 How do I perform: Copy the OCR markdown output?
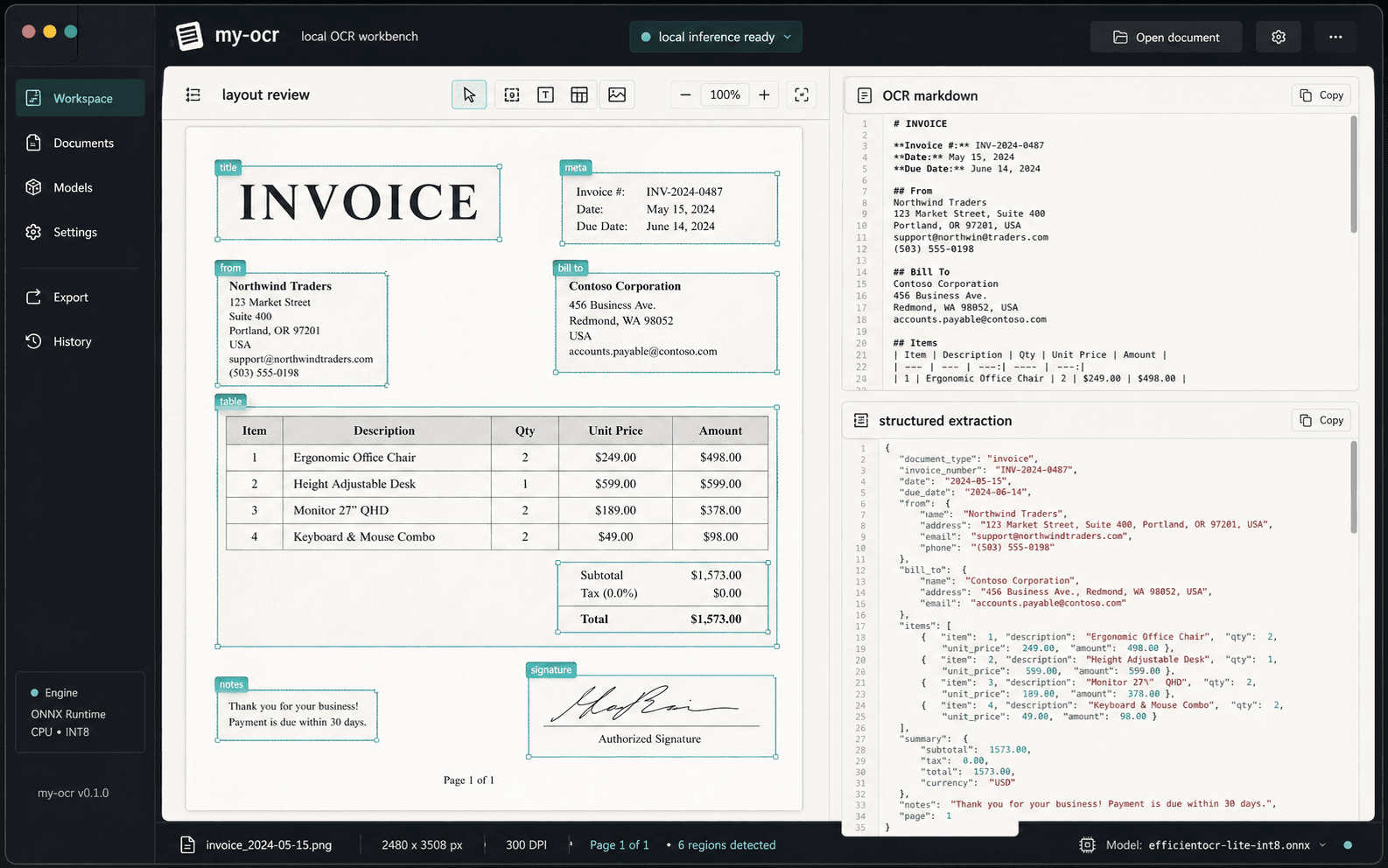tap(1321, 95)
